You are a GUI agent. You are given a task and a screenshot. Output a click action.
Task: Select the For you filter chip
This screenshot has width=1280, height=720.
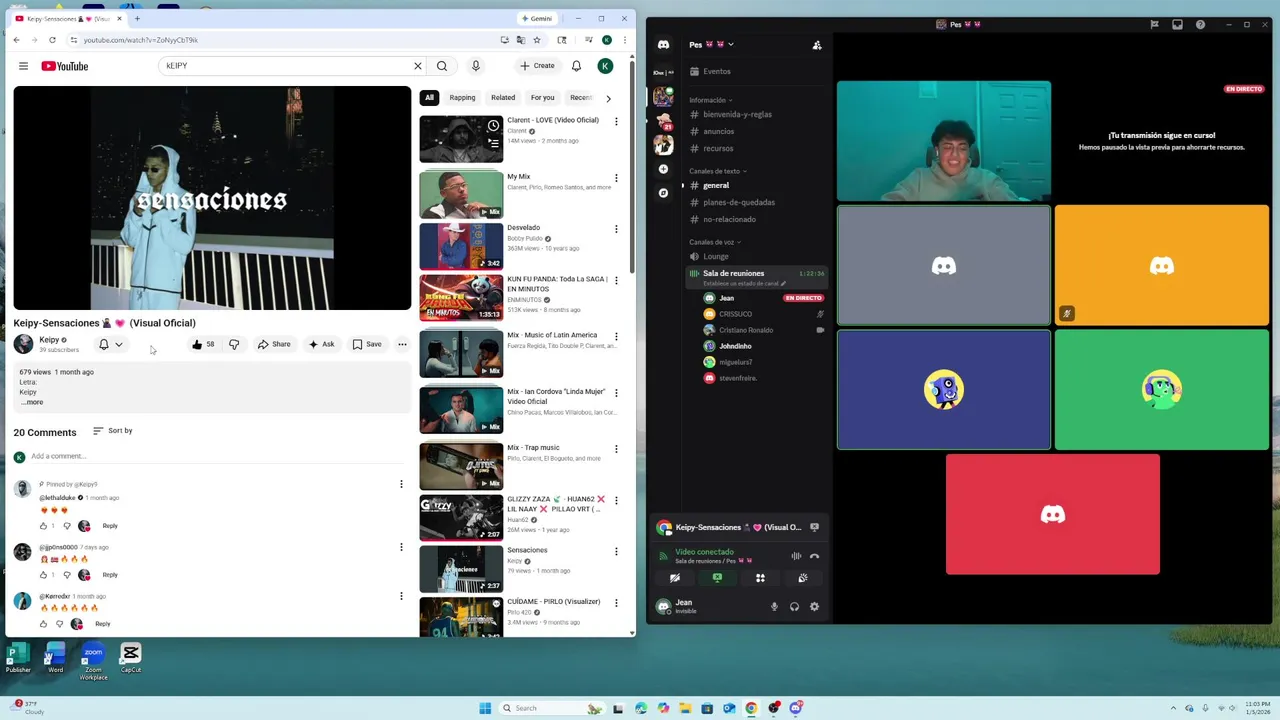[543, 98]
